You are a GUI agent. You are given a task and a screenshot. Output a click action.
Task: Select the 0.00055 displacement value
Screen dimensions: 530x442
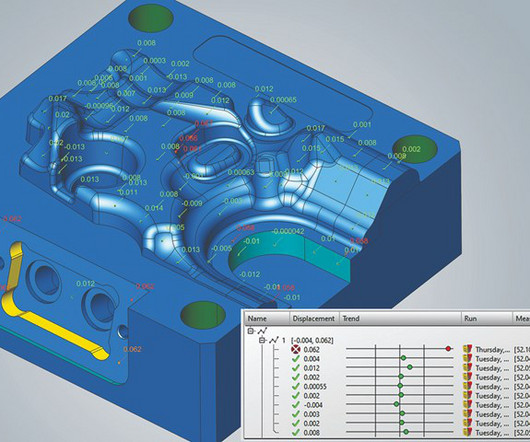coord(315,386)
